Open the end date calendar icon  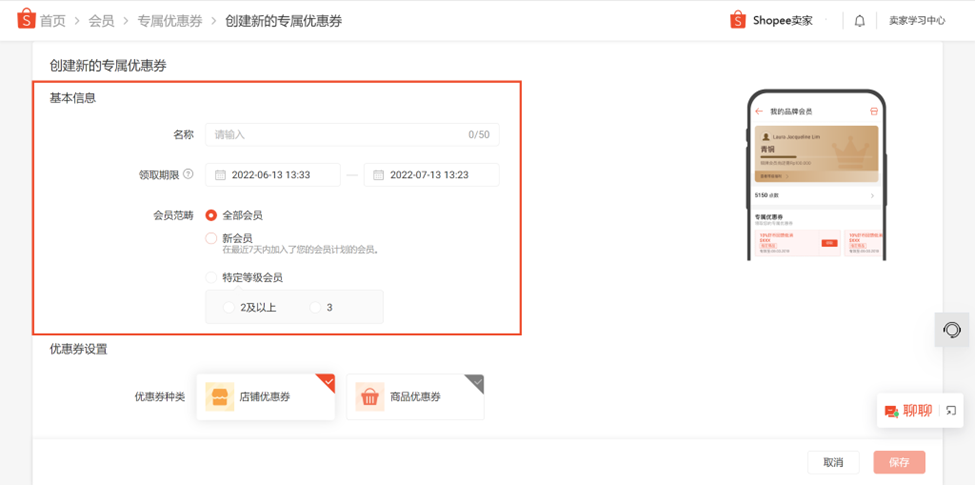(x=378, y=175)
